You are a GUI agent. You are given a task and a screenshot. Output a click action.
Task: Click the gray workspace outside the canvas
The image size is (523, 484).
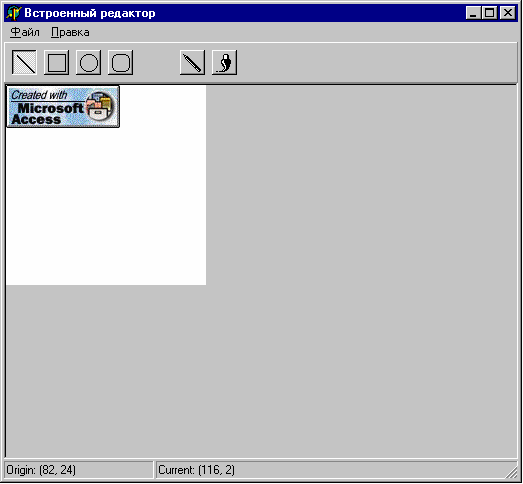pyautogui.click(x=360, y=267)
